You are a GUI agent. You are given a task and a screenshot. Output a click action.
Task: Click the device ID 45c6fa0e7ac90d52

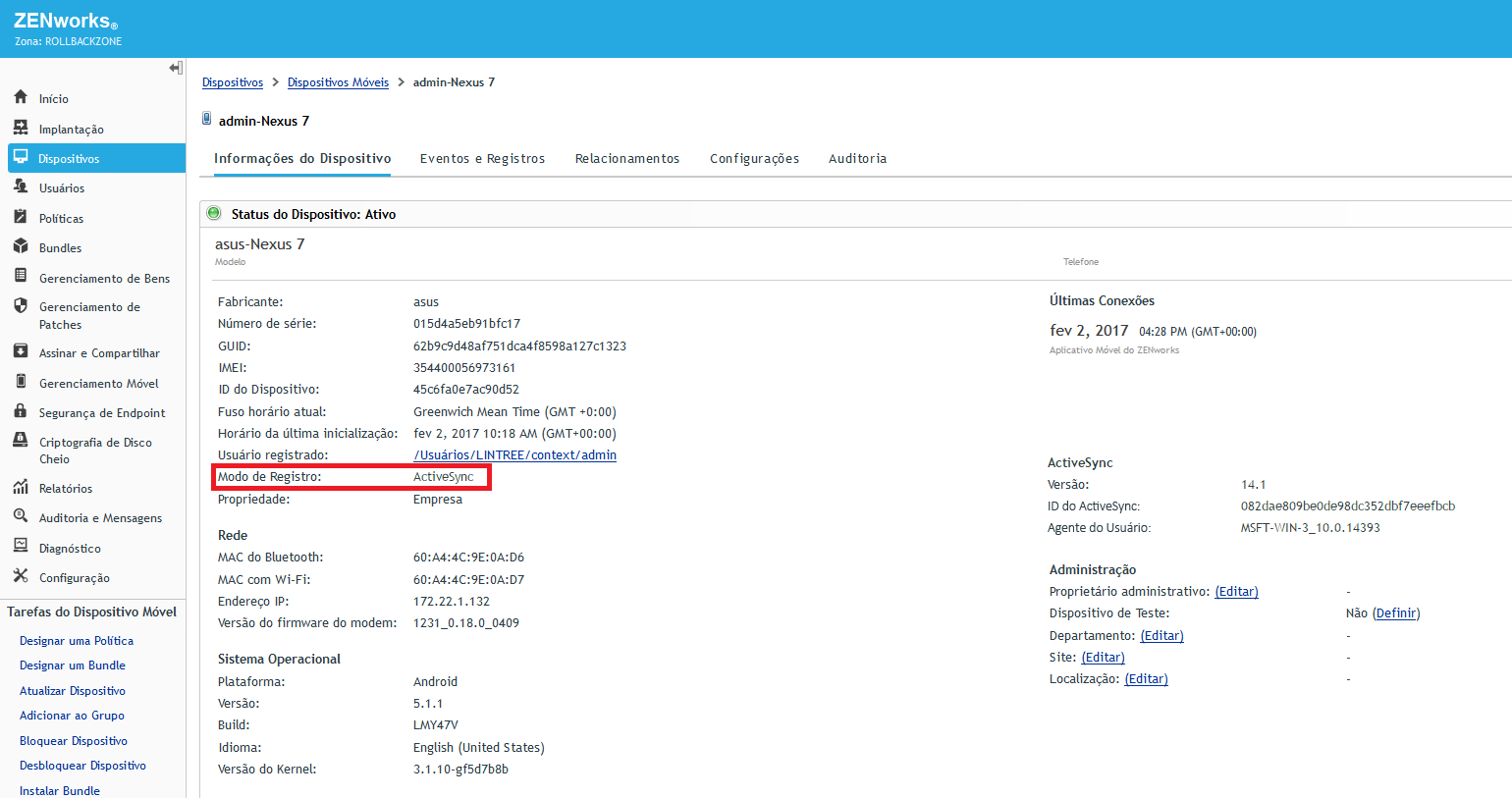coord(466,390)
